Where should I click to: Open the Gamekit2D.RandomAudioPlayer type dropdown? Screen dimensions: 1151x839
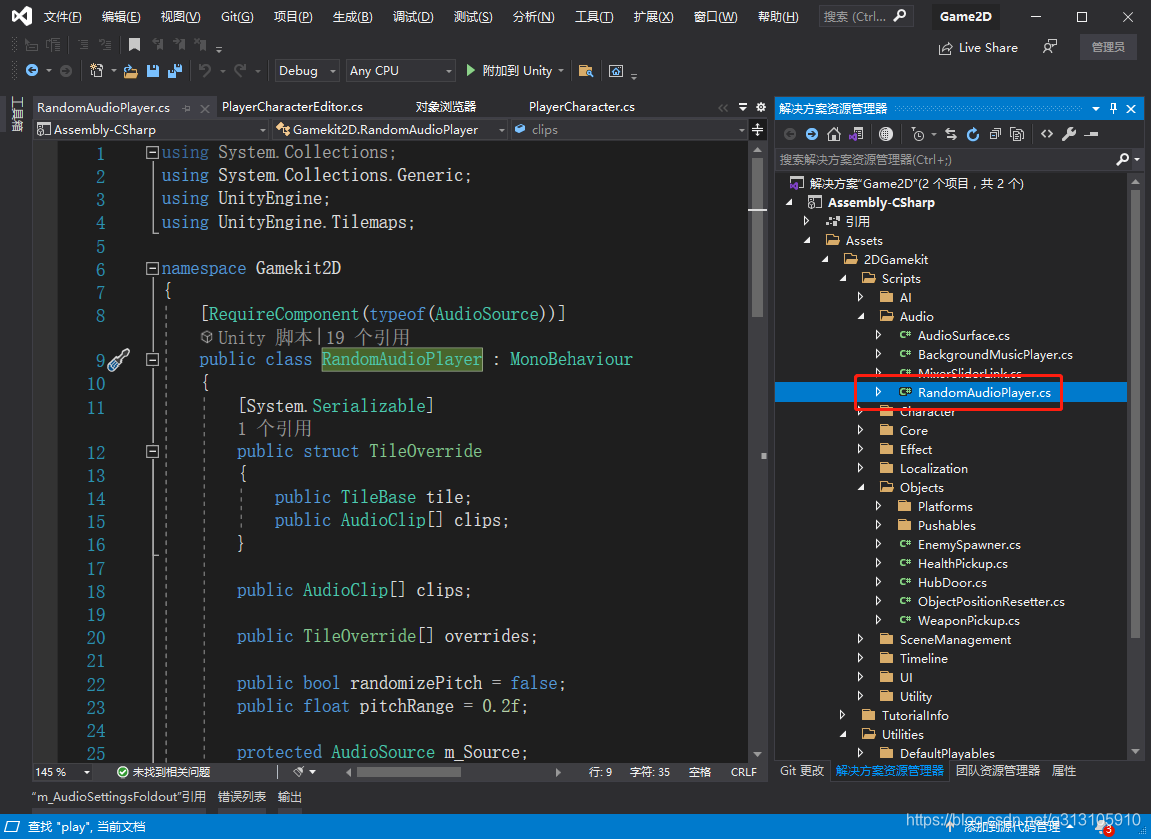click(390, 130)
